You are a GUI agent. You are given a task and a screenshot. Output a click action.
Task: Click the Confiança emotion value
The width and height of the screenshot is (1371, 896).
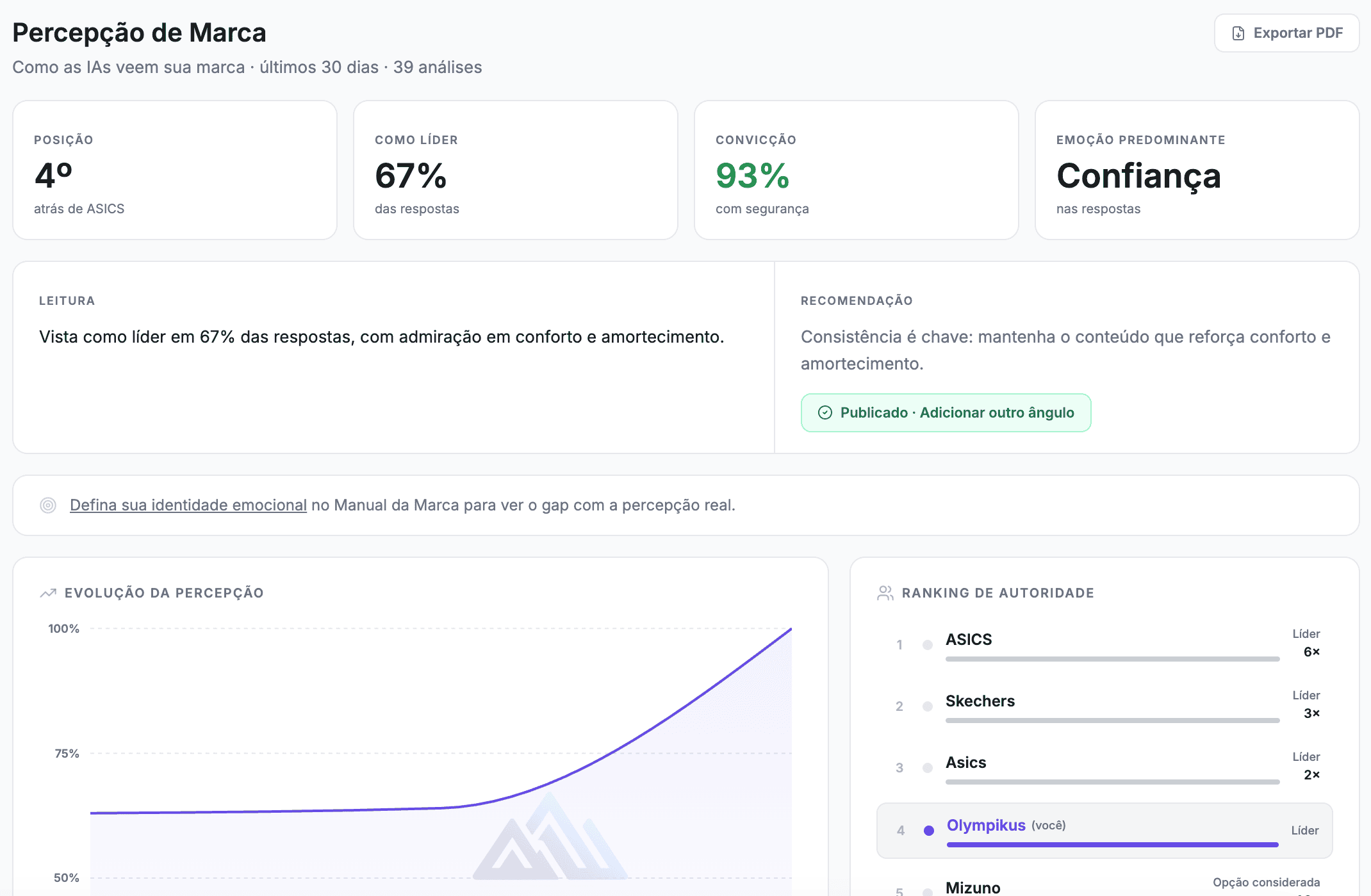point(1138,176)
